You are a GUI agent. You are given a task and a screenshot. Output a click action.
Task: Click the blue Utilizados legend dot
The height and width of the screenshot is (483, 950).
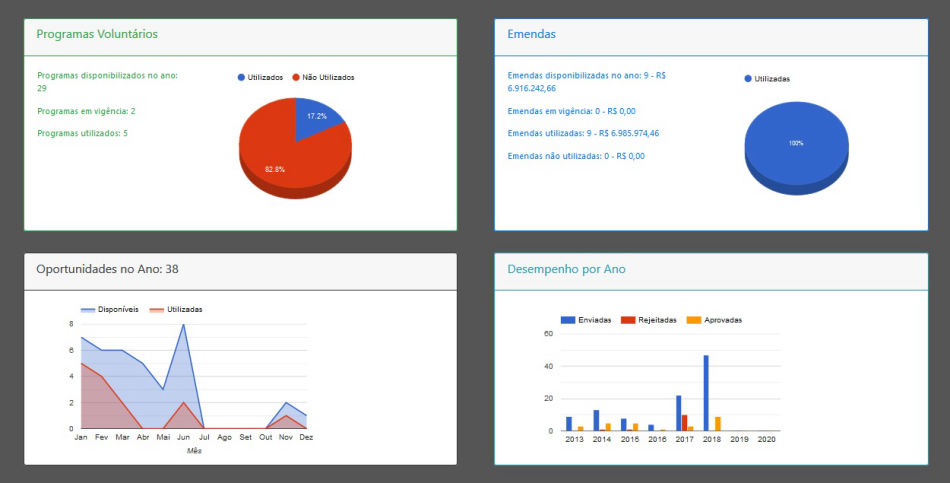tap(242, 77)
